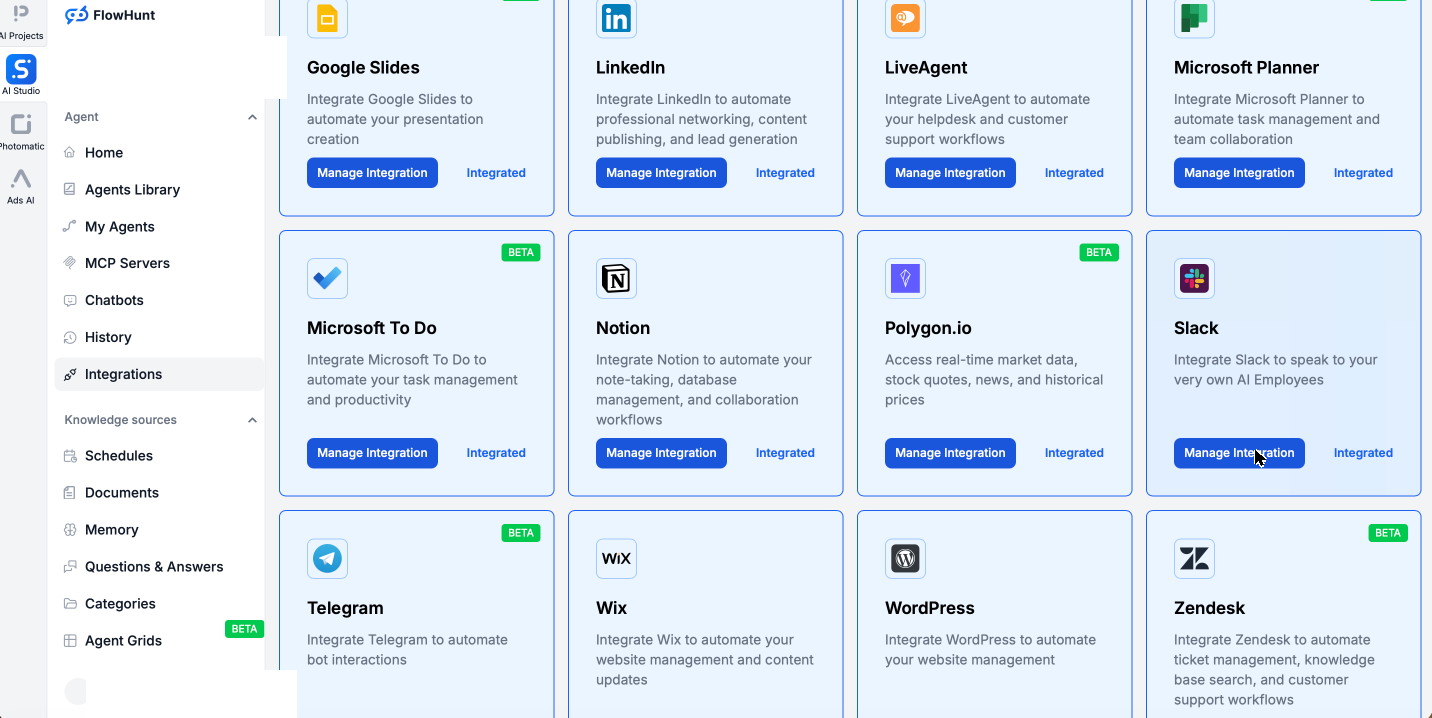This screenshot has height=718, width=1432.
Task: Click the Telegram logo icon
Action: [x=327, y=559]
